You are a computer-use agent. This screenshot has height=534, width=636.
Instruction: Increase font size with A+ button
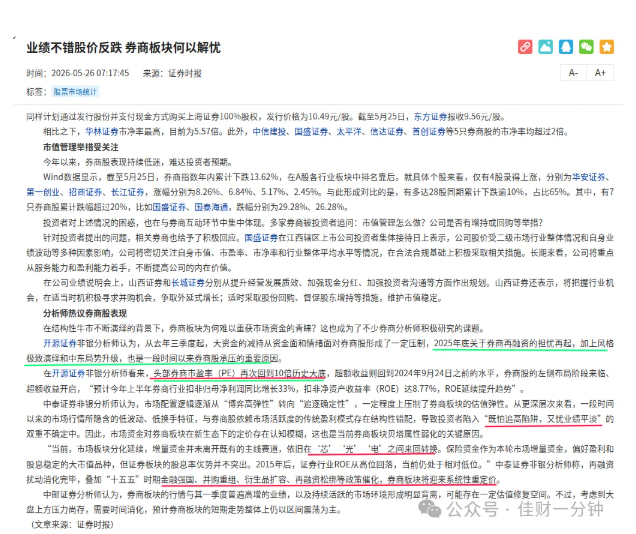pos(600,73)
